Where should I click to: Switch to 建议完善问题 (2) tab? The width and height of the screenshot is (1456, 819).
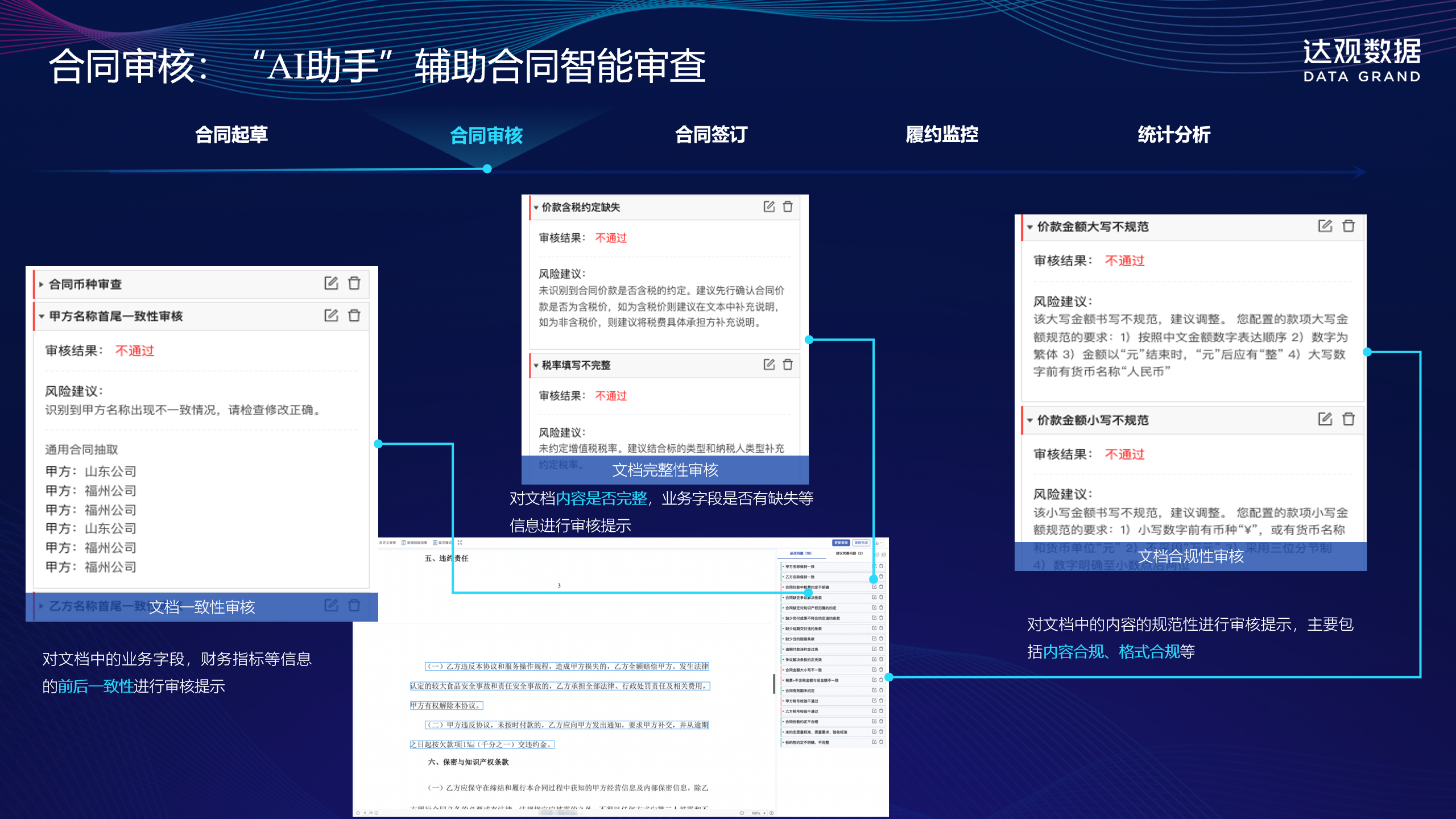849,553
